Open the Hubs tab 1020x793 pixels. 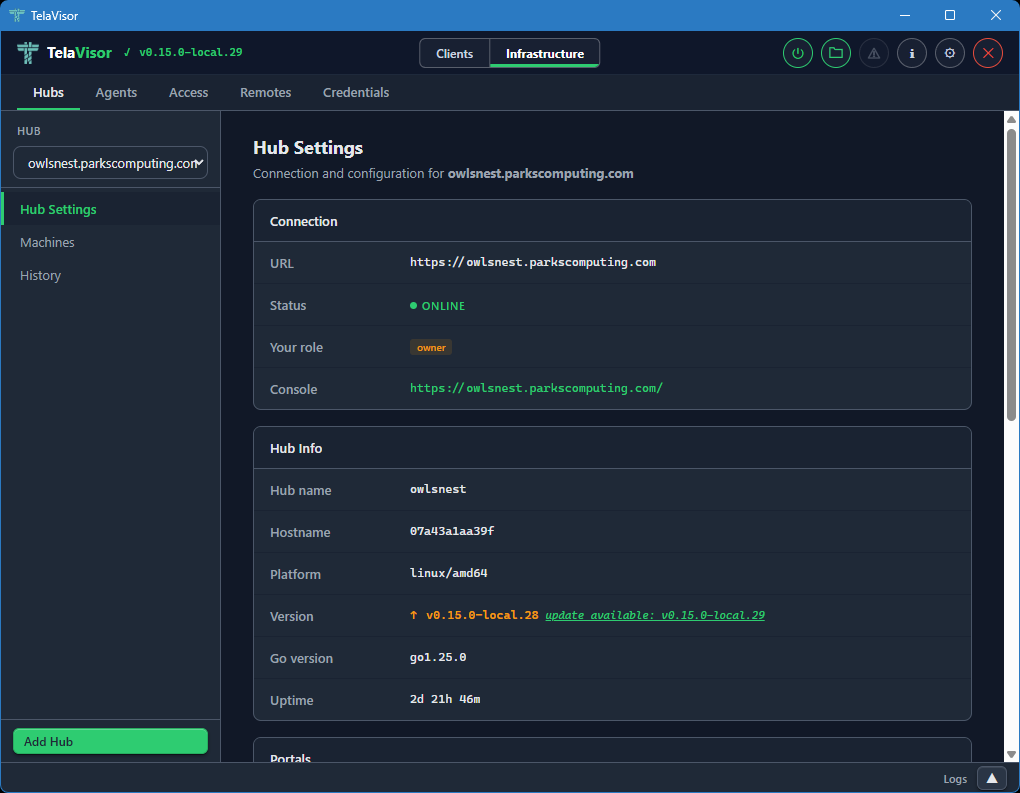(x=48, y=92)
